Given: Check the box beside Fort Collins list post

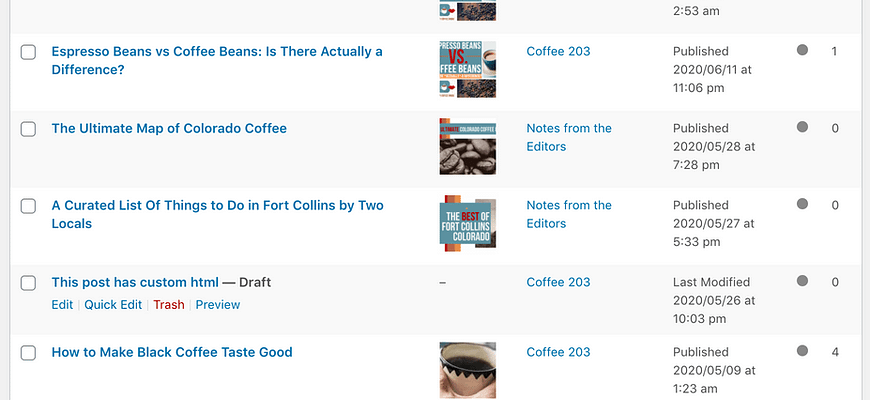Looking at the screenshot, I should pyautogui.click(x=28, y=206).
